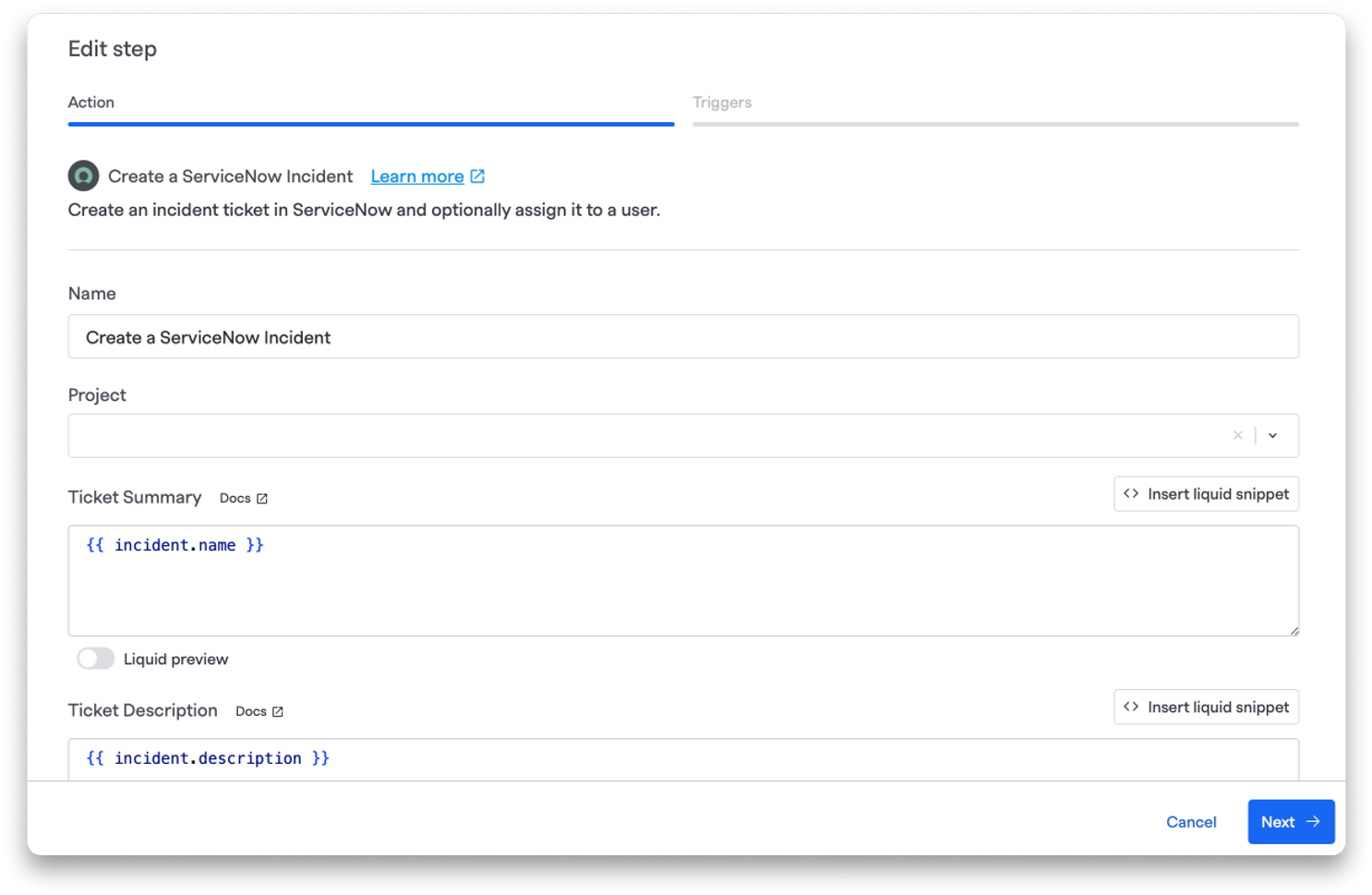The width and height of the screenshot is (1372, 895).
Task: Click the "Project" field label
Action: (x=97, y=395)
